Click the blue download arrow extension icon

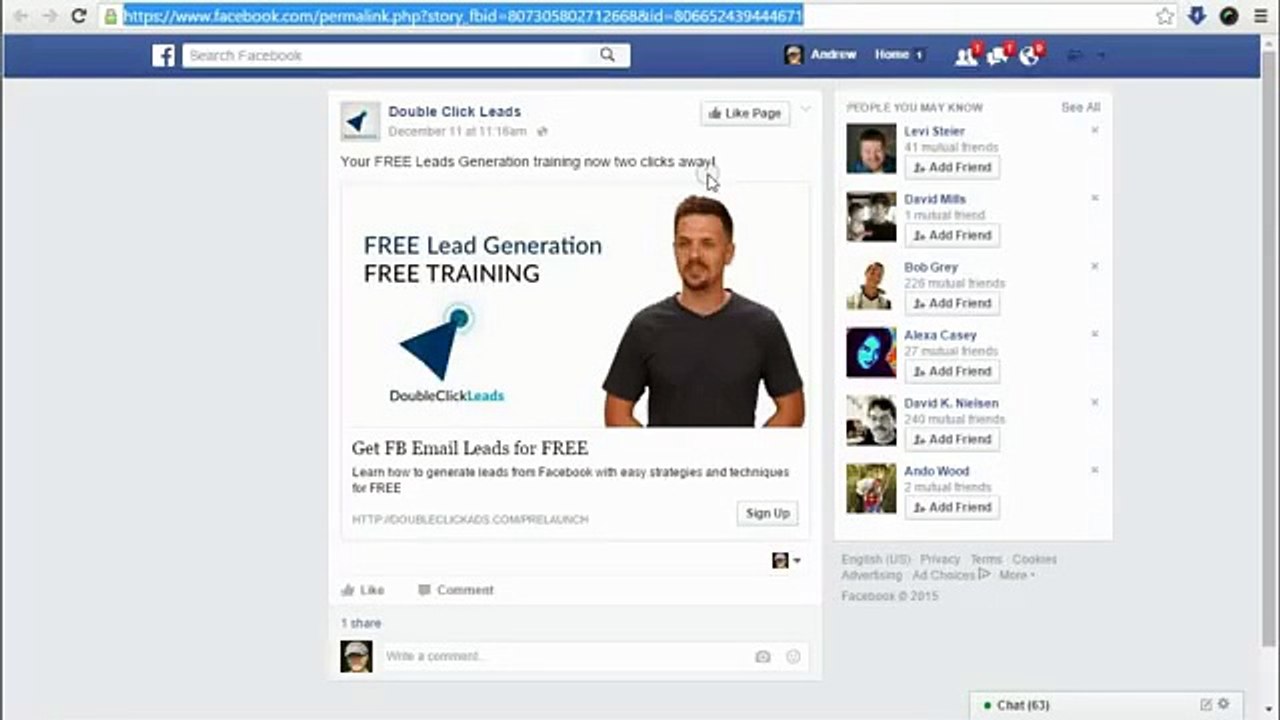[x=1197, y=16]
